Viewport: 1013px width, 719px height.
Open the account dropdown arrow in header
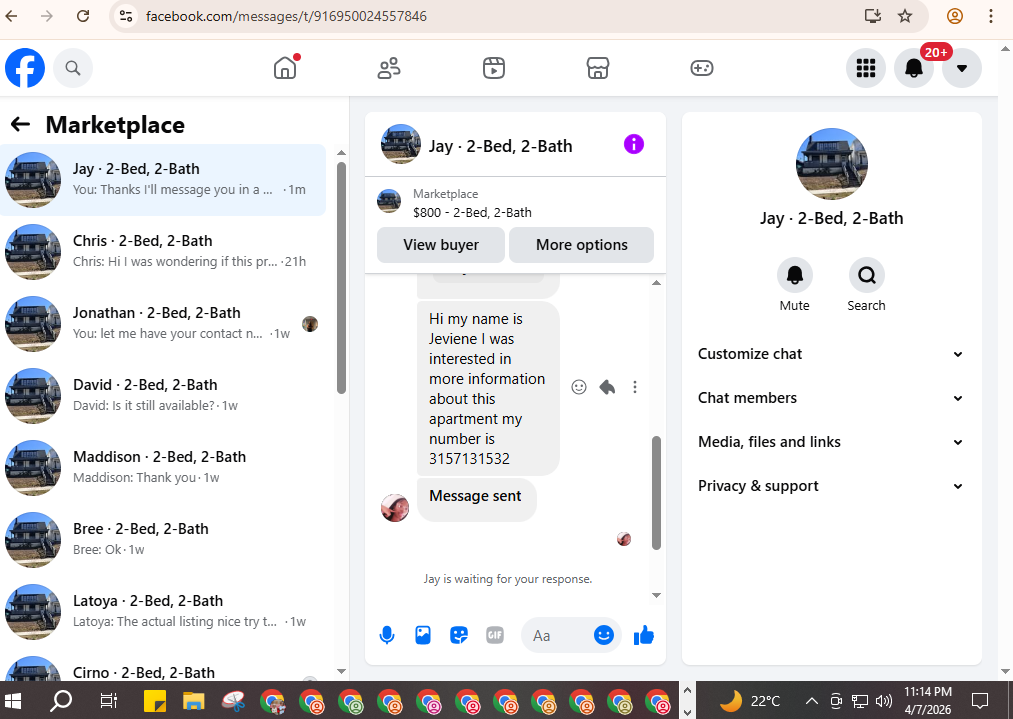[x=962, y=68]
